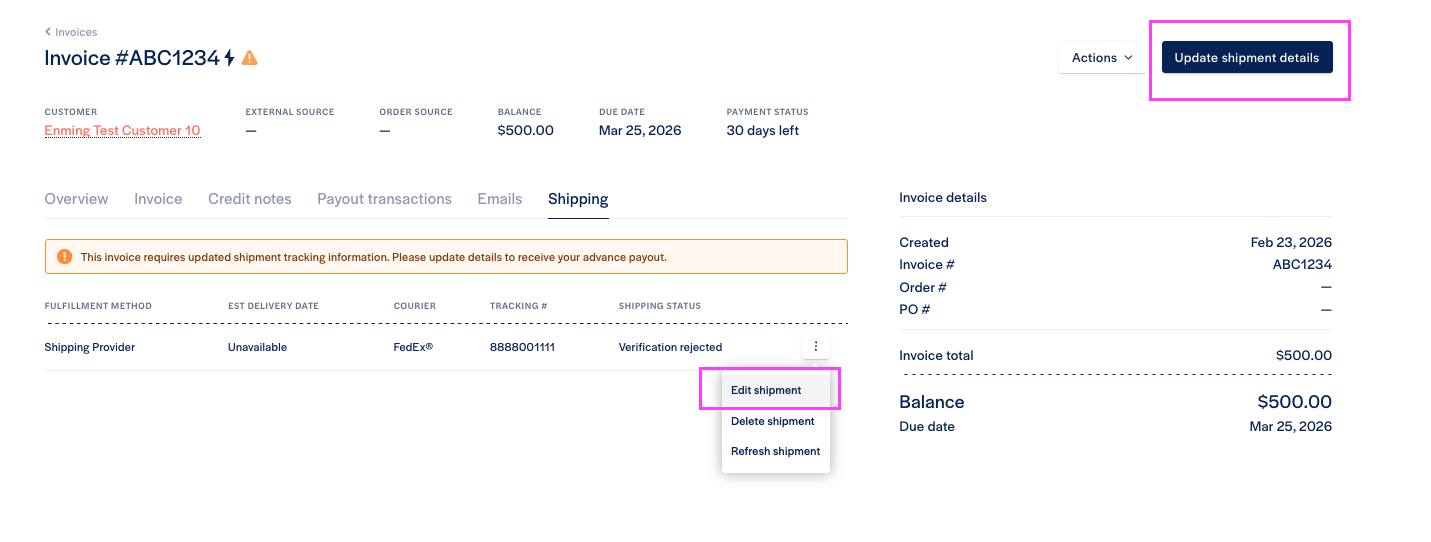
Task: Choose Delete shipment from menu
Action: 773,421
